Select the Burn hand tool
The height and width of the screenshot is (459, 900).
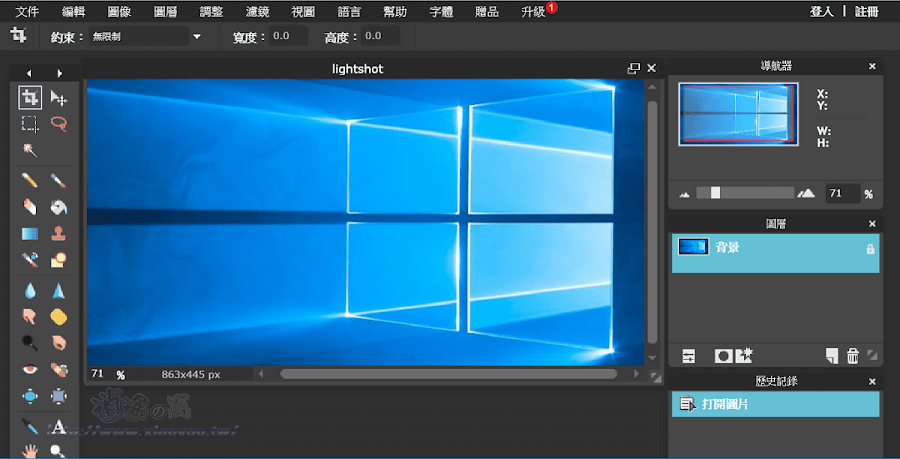[x=59, y=343]
